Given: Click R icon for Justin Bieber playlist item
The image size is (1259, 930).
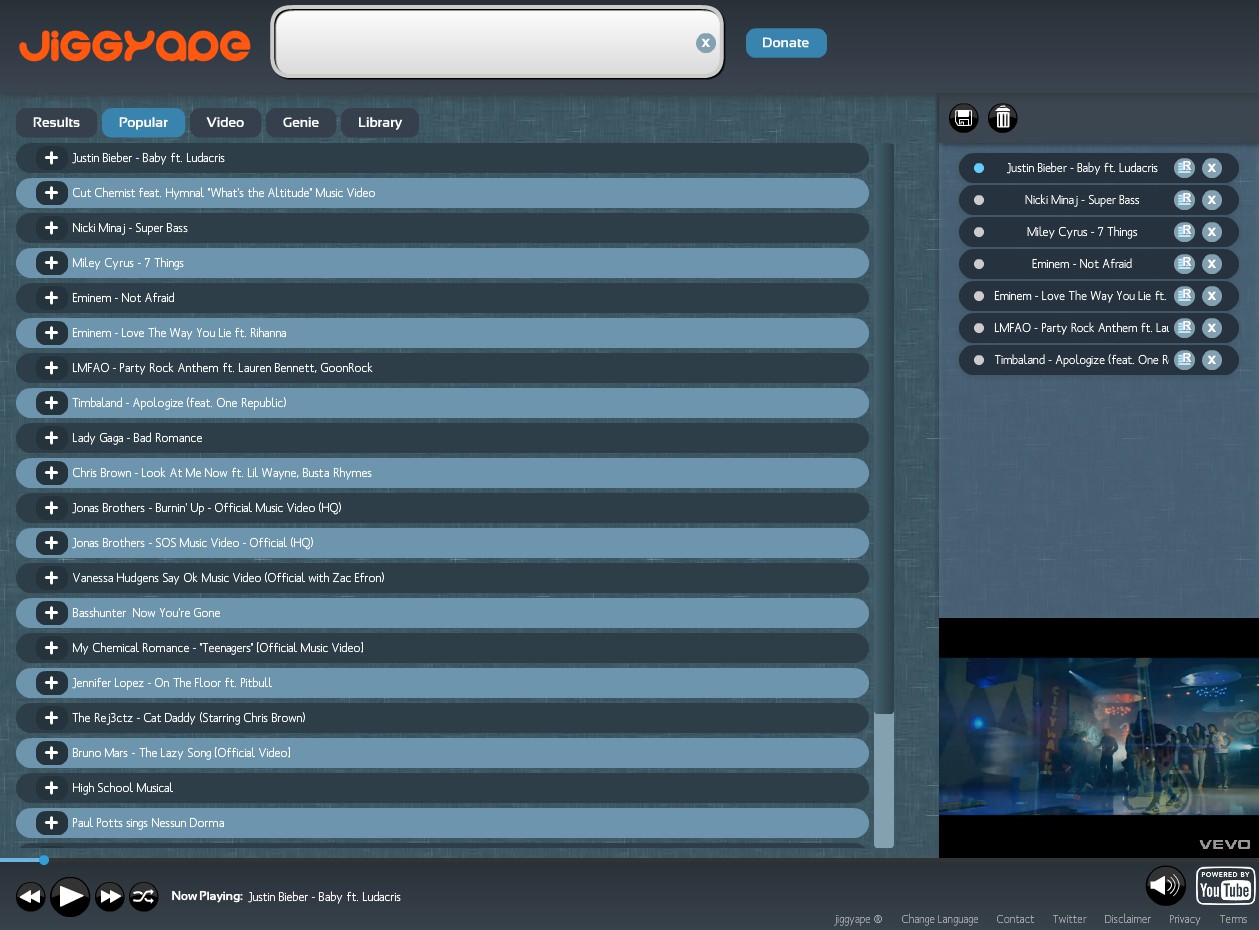Looking at the screenshot, I should (1184, 168).
